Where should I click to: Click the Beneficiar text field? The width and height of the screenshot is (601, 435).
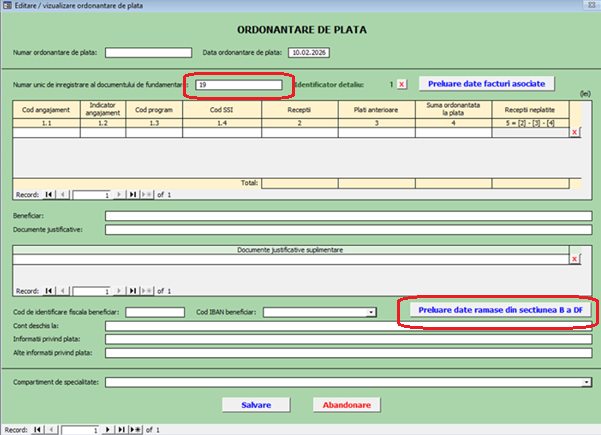pos(348,216)
